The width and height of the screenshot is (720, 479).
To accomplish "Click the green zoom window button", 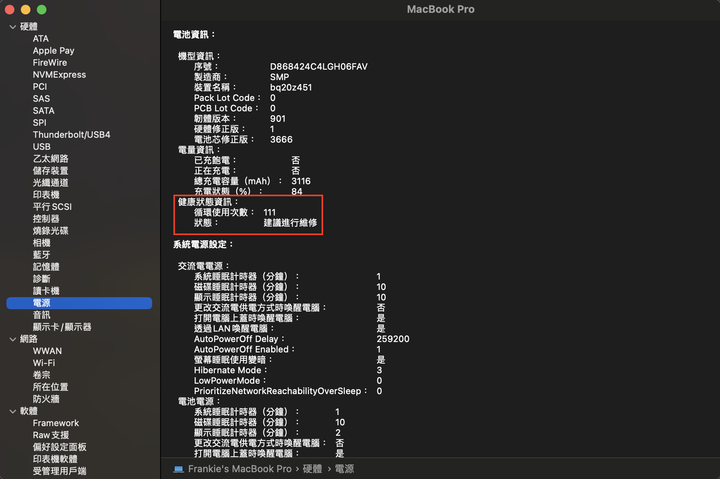I will [41, 10].
